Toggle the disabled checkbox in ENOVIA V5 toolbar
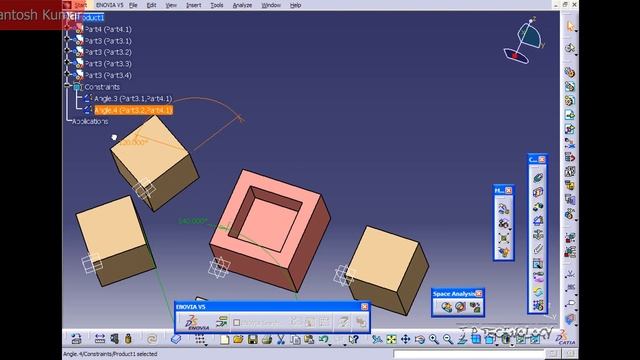Viewport: 640px width, 360px height. [236, 322]
